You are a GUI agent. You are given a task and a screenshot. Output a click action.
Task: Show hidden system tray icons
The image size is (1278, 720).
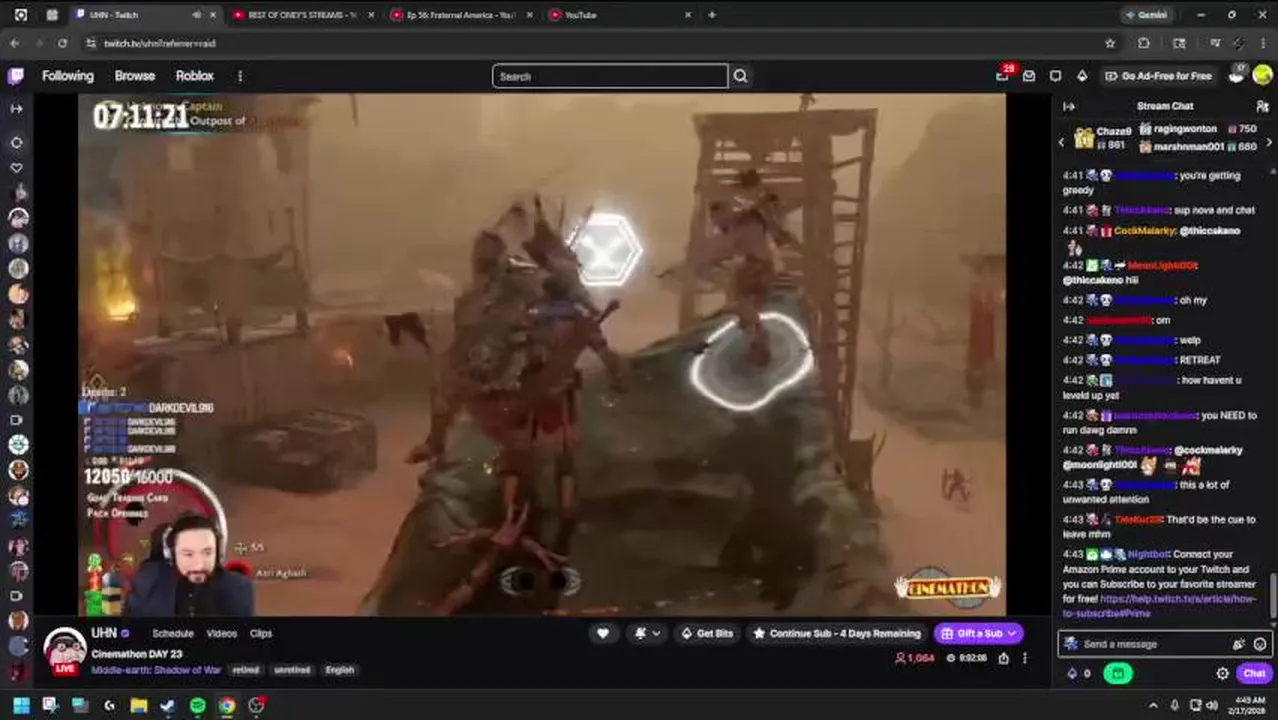[x=1153, y=705]
